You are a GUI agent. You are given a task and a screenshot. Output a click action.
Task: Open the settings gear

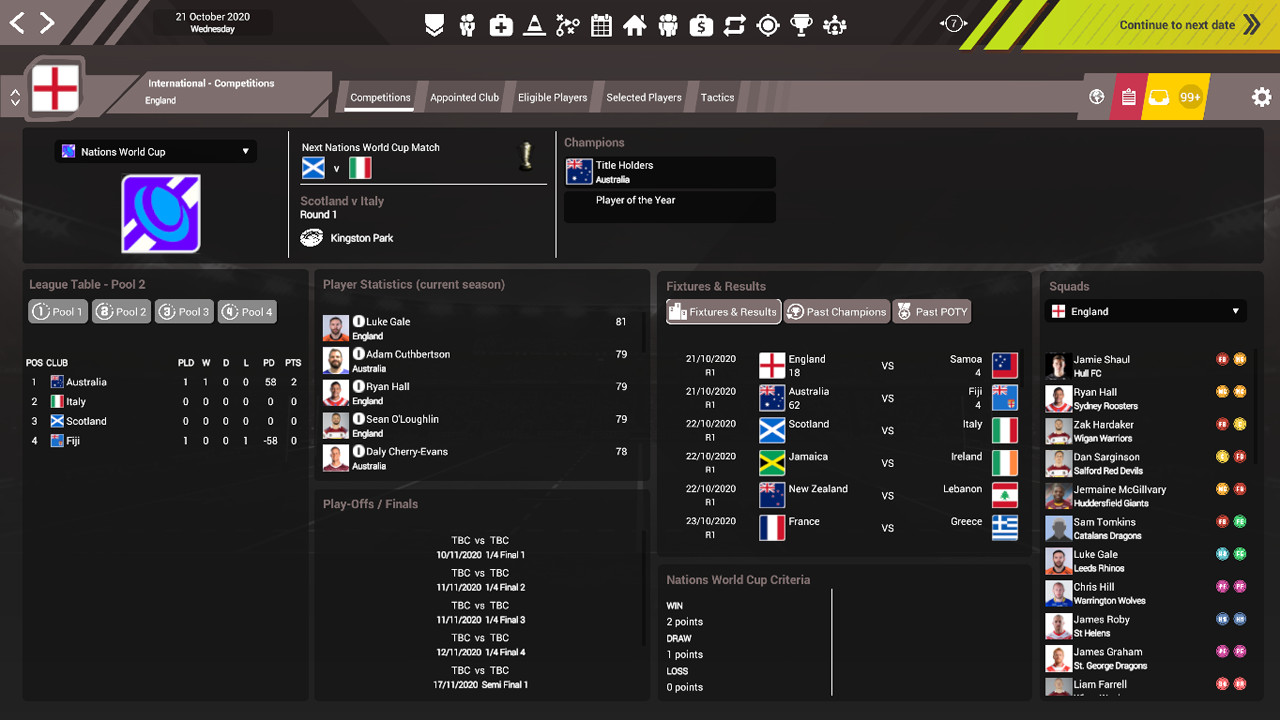1261,97
